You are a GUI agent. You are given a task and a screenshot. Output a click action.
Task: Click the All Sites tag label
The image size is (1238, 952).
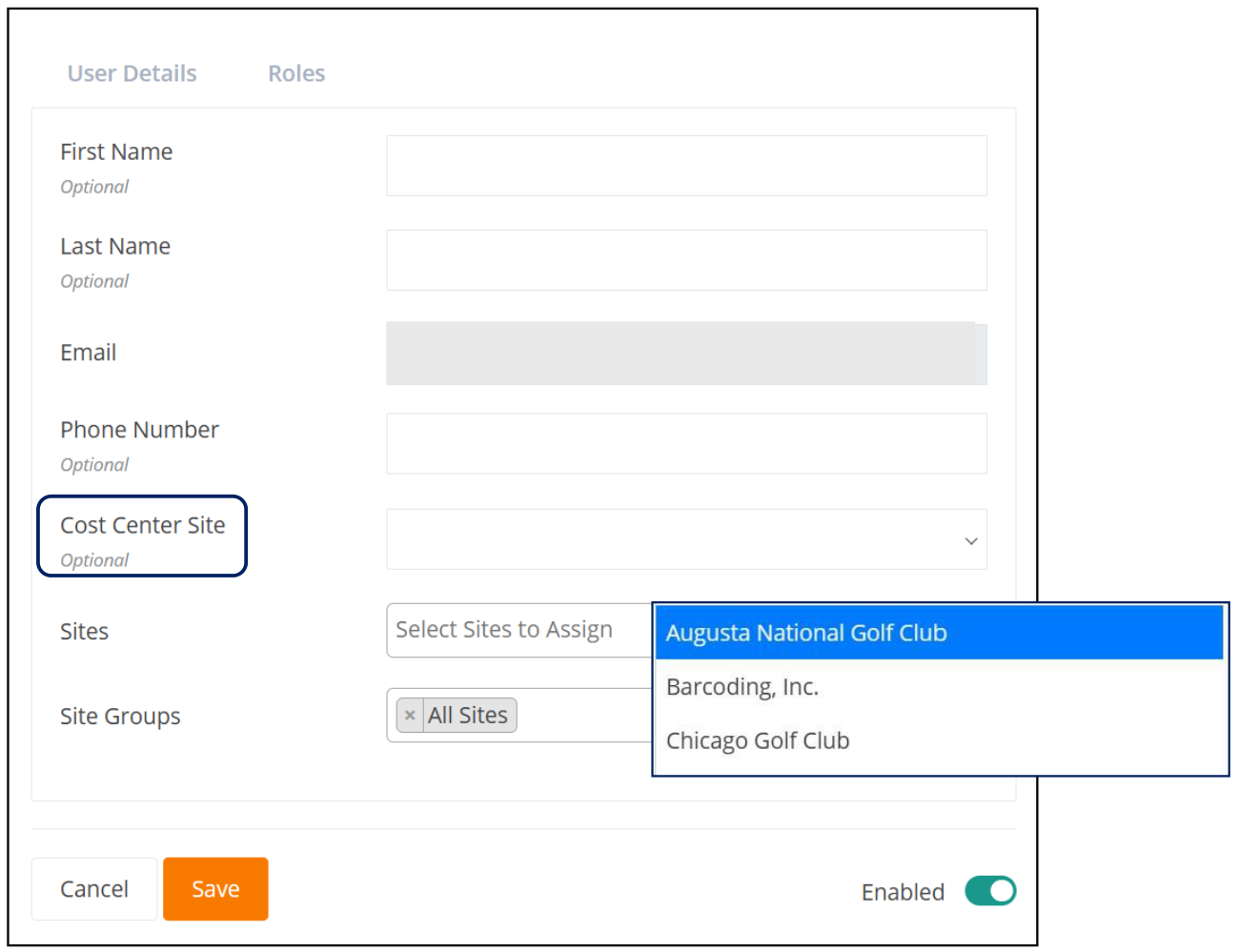(x=468, y=716)
